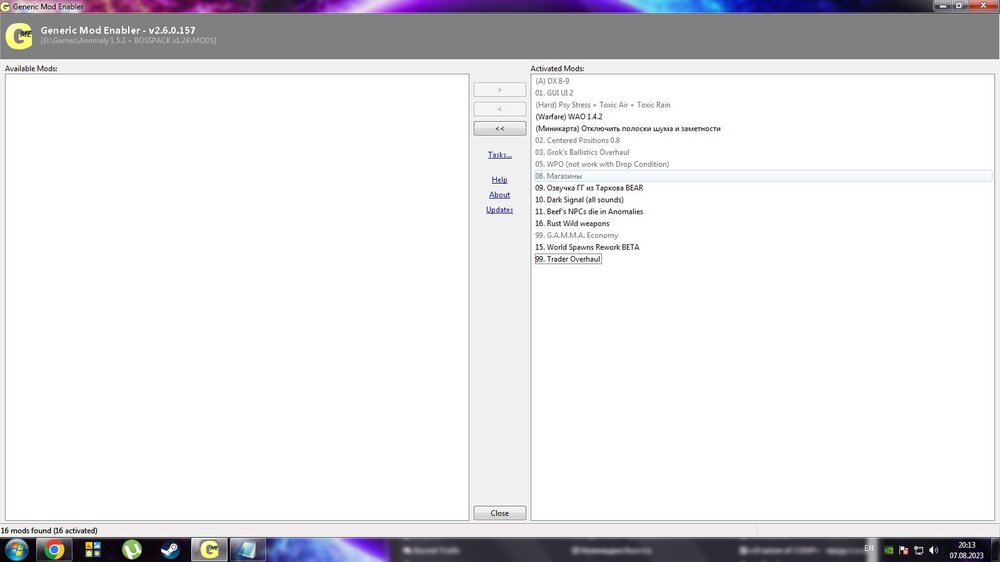
Task: Click the About link
Action: (499, 195)
